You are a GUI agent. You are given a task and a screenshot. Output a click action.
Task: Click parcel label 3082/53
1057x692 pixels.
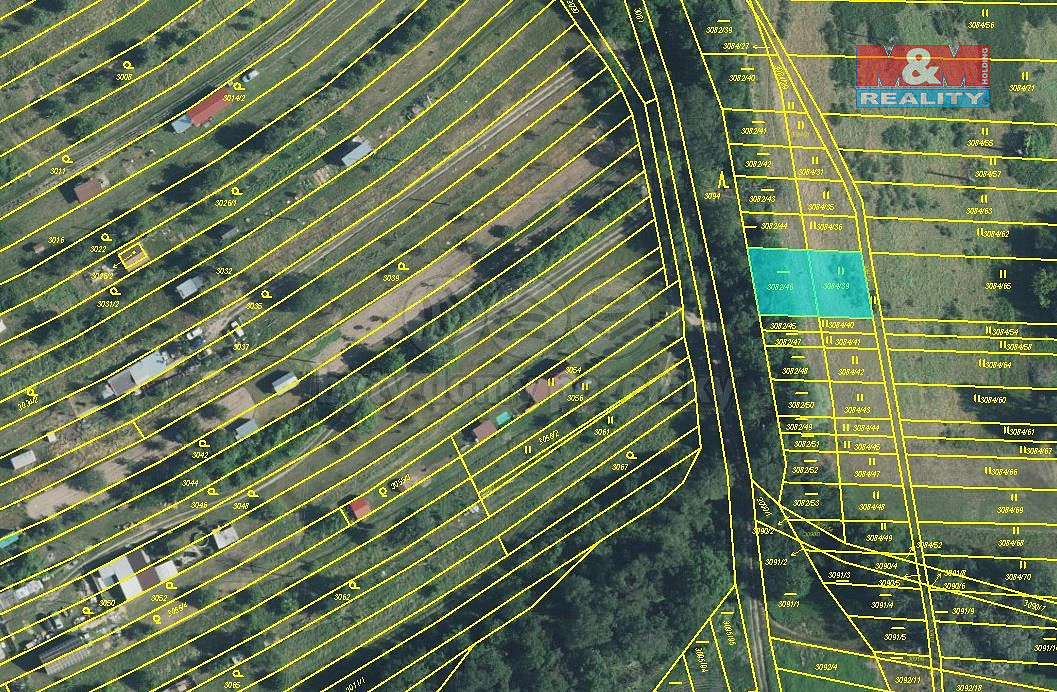pos(806,503)
